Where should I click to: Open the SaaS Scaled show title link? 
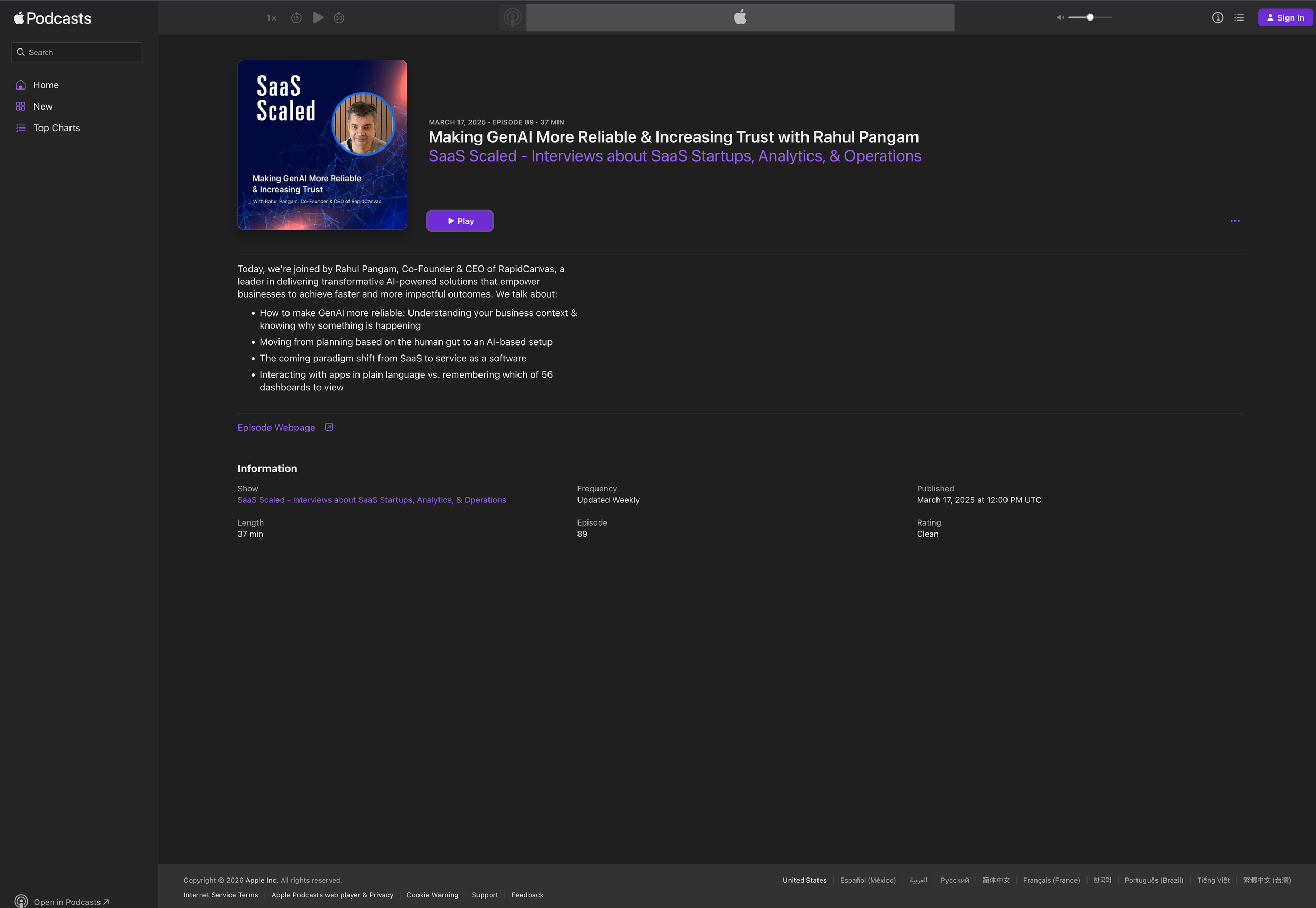[674, 156]
